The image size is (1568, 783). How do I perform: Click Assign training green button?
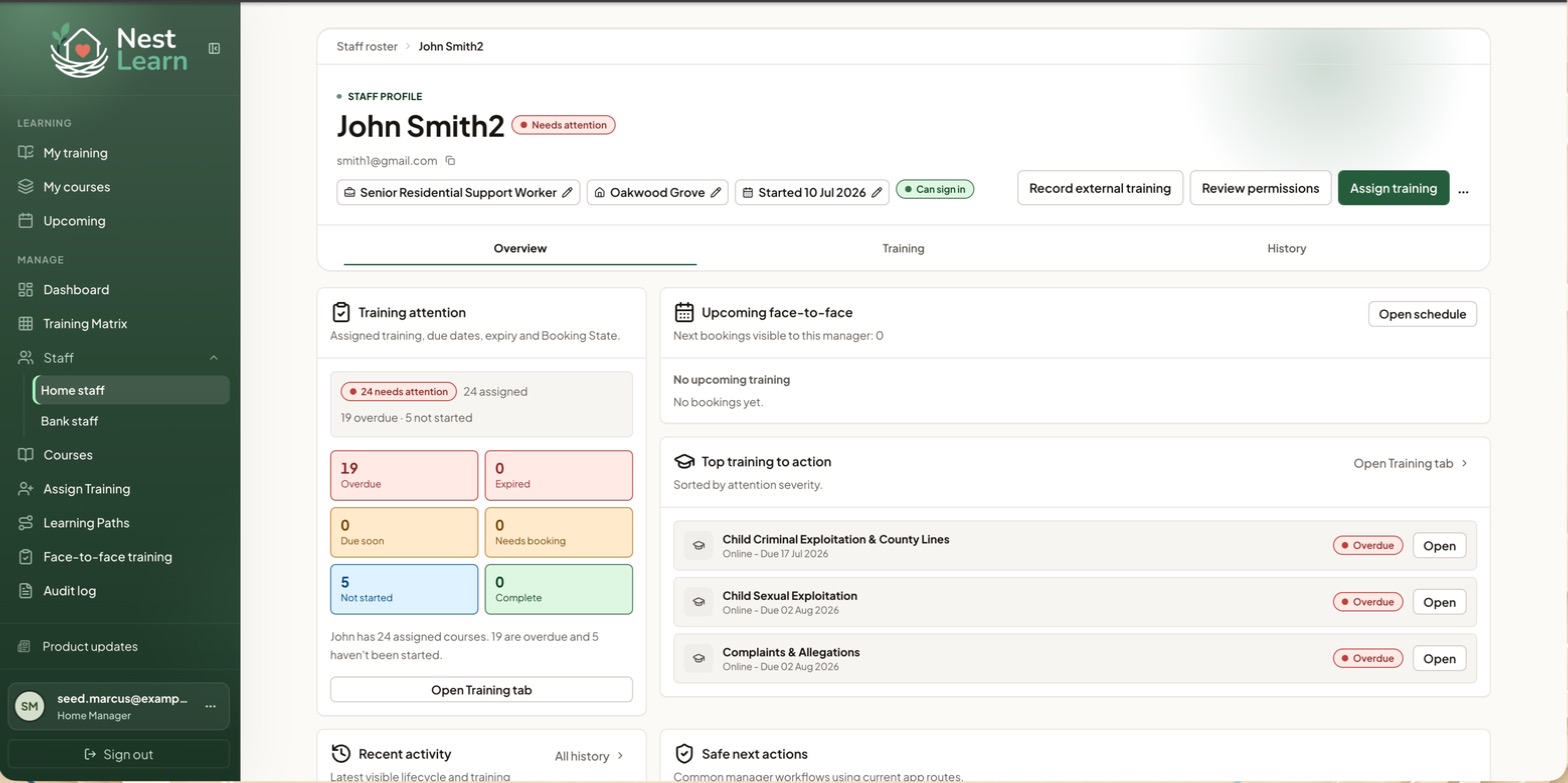(1393, 188)
